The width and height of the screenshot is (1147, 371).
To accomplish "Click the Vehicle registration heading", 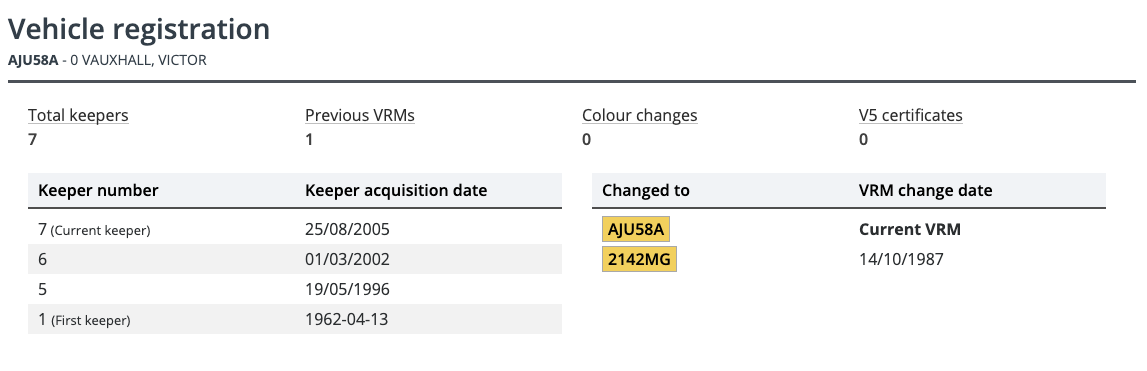I will (139, 29).
